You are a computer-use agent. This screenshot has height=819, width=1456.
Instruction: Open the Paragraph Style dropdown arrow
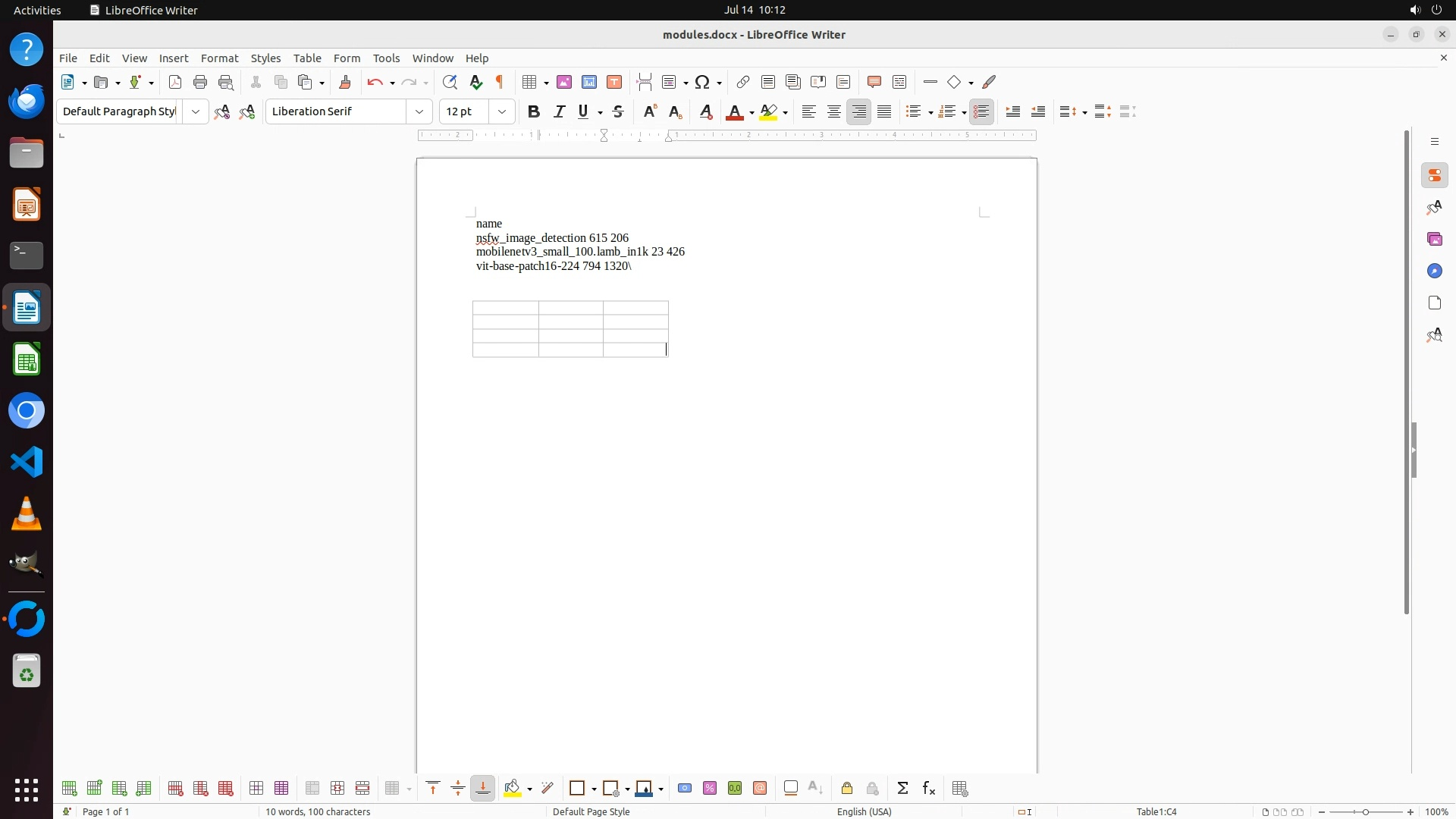coord(196,111)
